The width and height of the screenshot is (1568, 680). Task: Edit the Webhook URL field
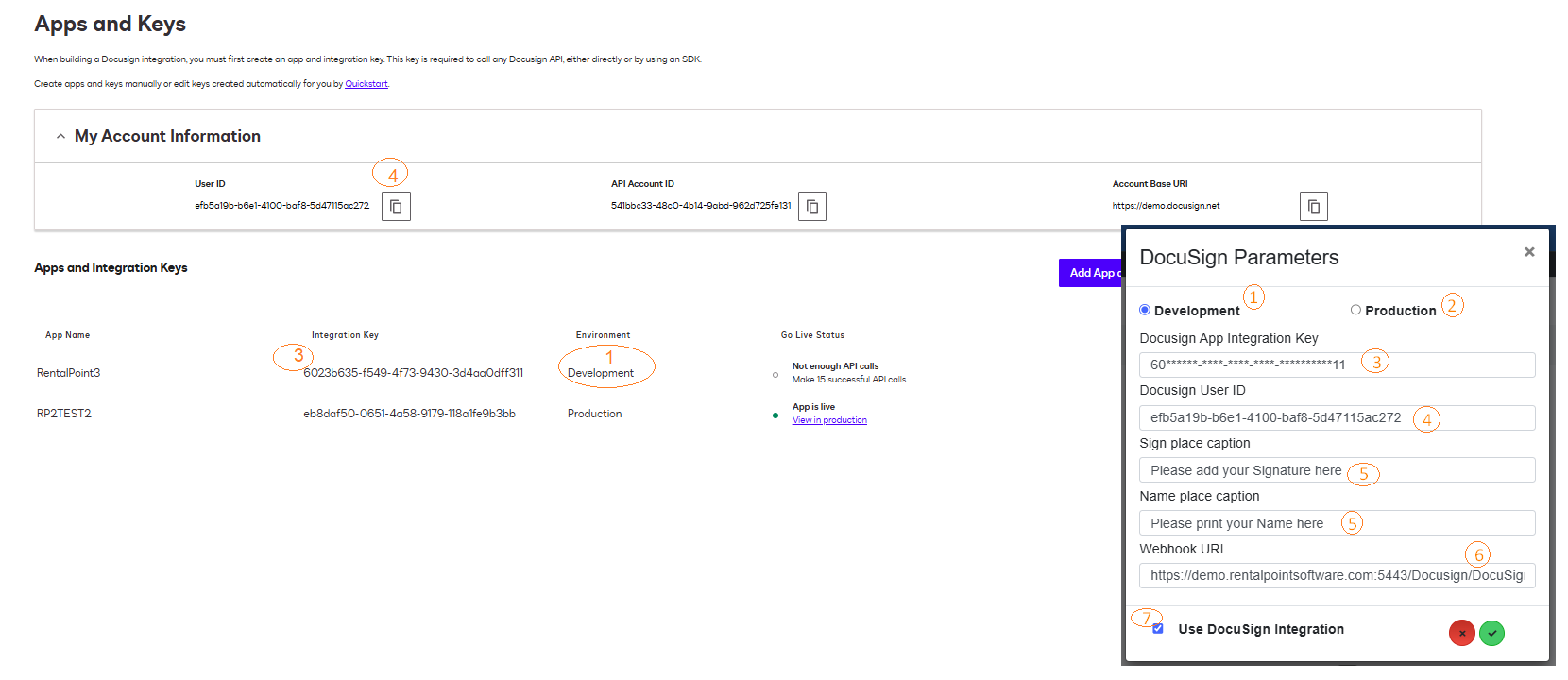pos(1337,575)
